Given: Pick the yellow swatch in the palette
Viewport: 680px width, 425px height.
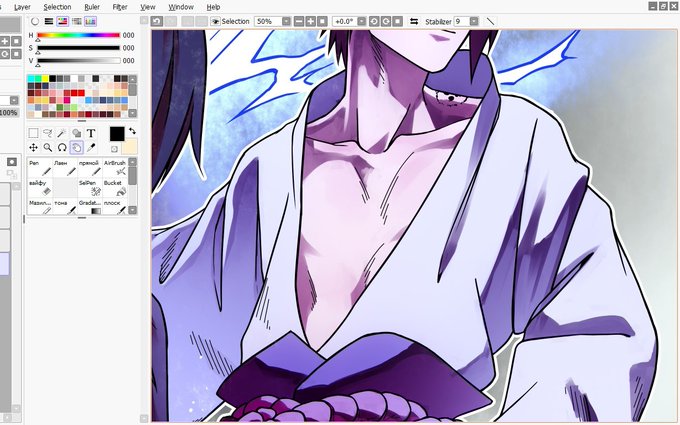Looking at the screenshot, I should coord(45,78).
